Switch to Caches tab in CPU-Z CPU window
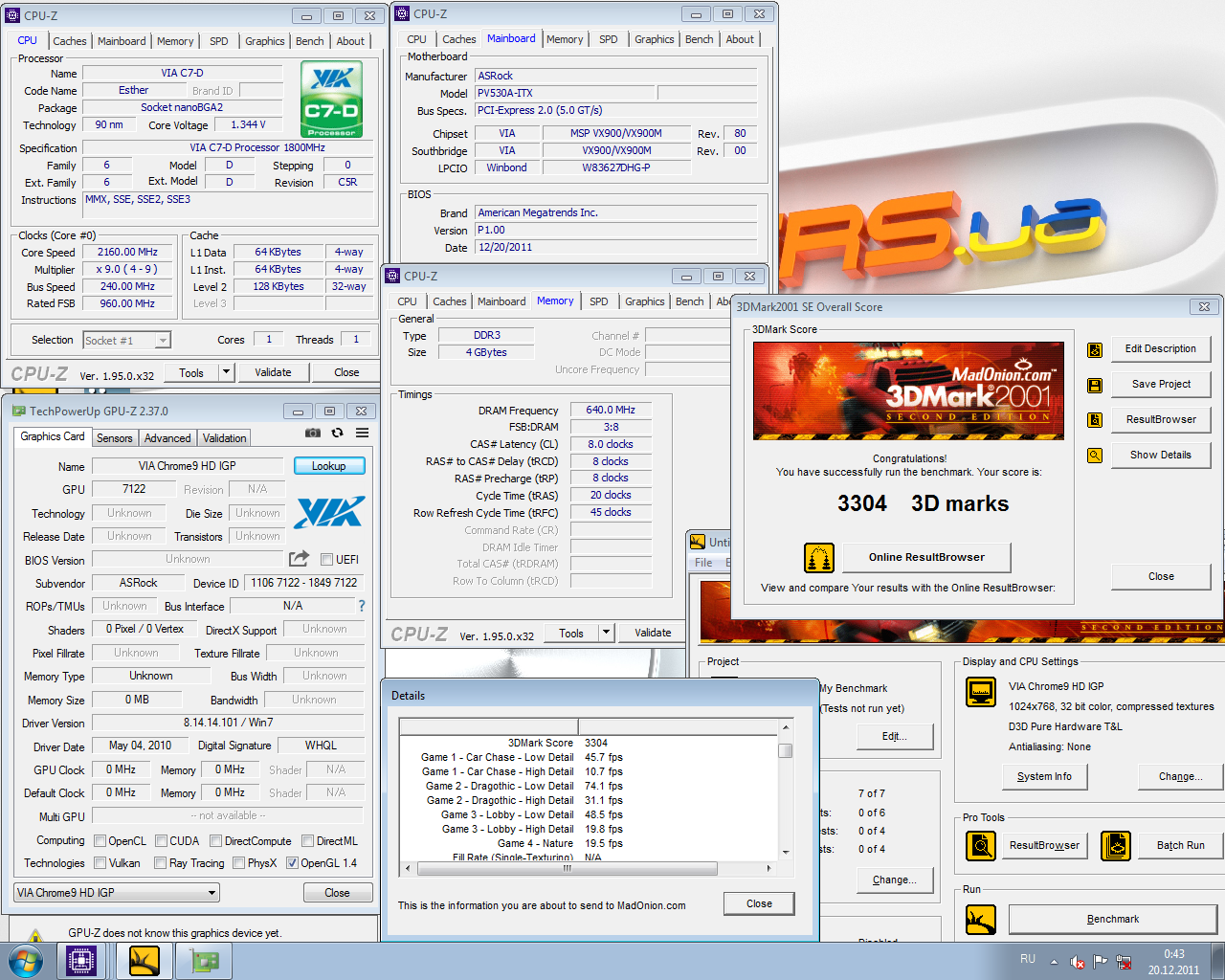 [x=70, y=41]
